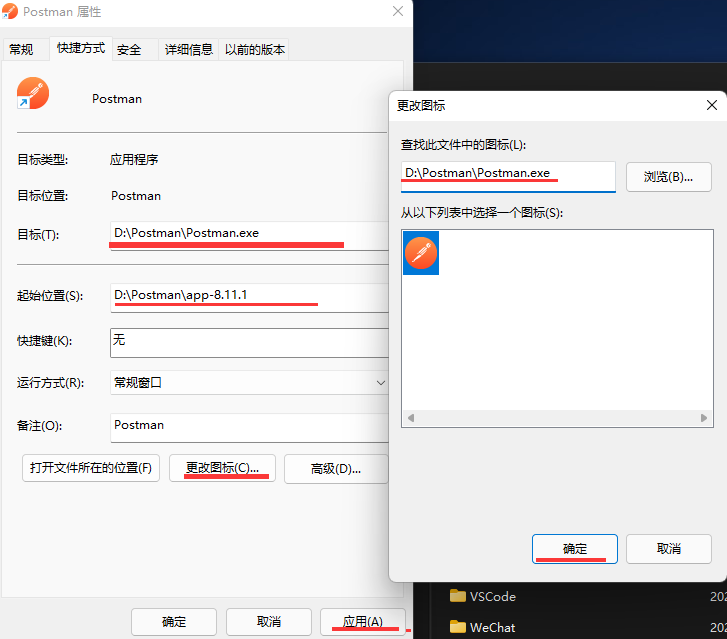
Task: Click 取消 in the Postman 属性 window
Action: click(x=269, y=622)
